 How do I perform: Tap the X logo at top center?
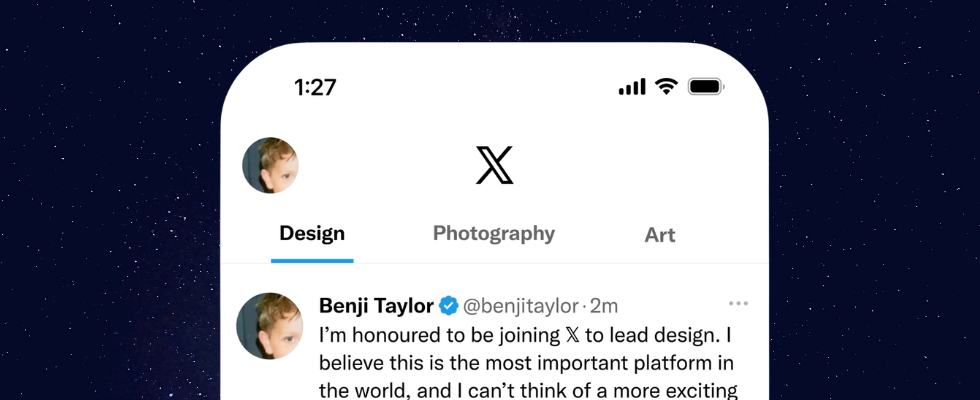click(494, 165)
